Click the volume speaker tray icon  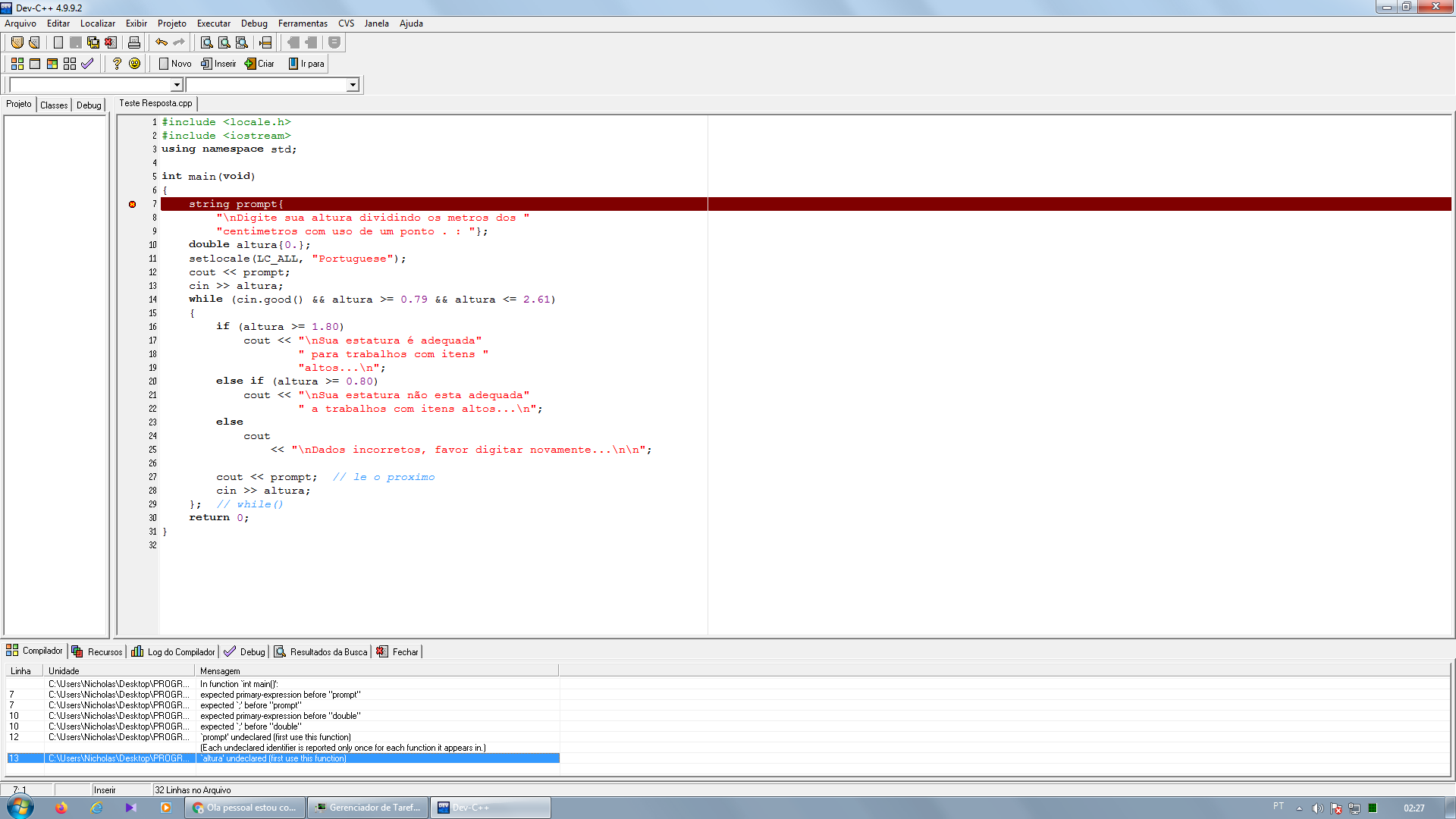[x=1318, y=808]
